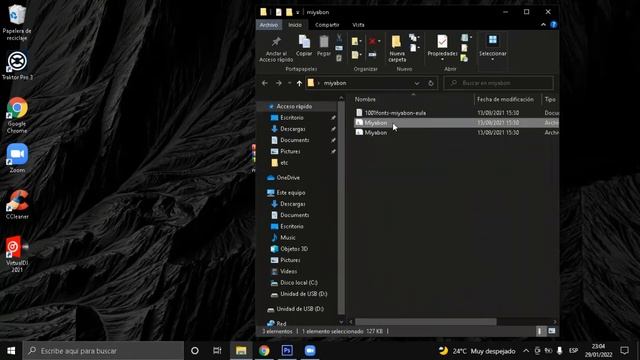Open Task View on the taskbar
The height and width of the screenshot is (360, 640).
click(217, 351)
